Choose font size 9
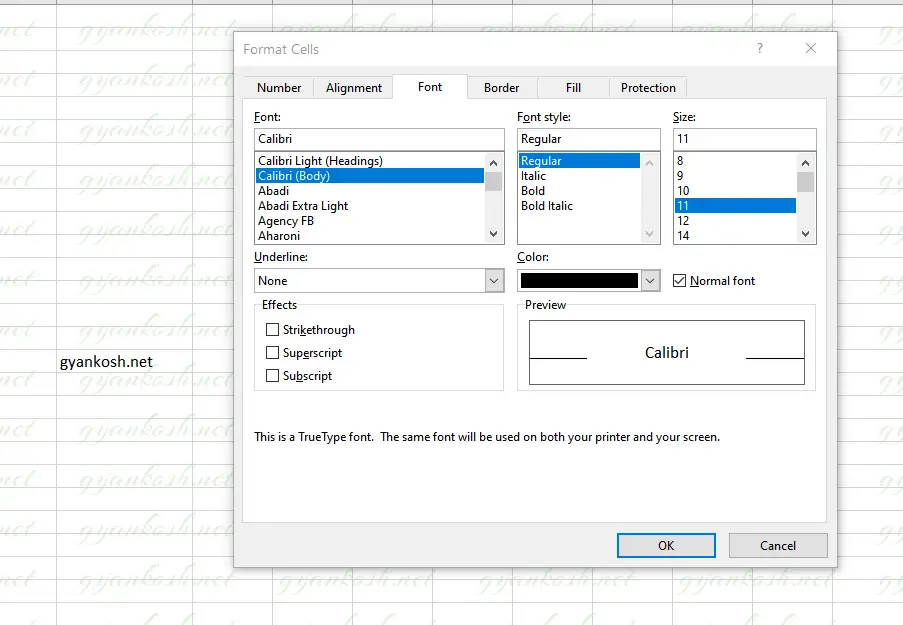 (x=735, y=176)
